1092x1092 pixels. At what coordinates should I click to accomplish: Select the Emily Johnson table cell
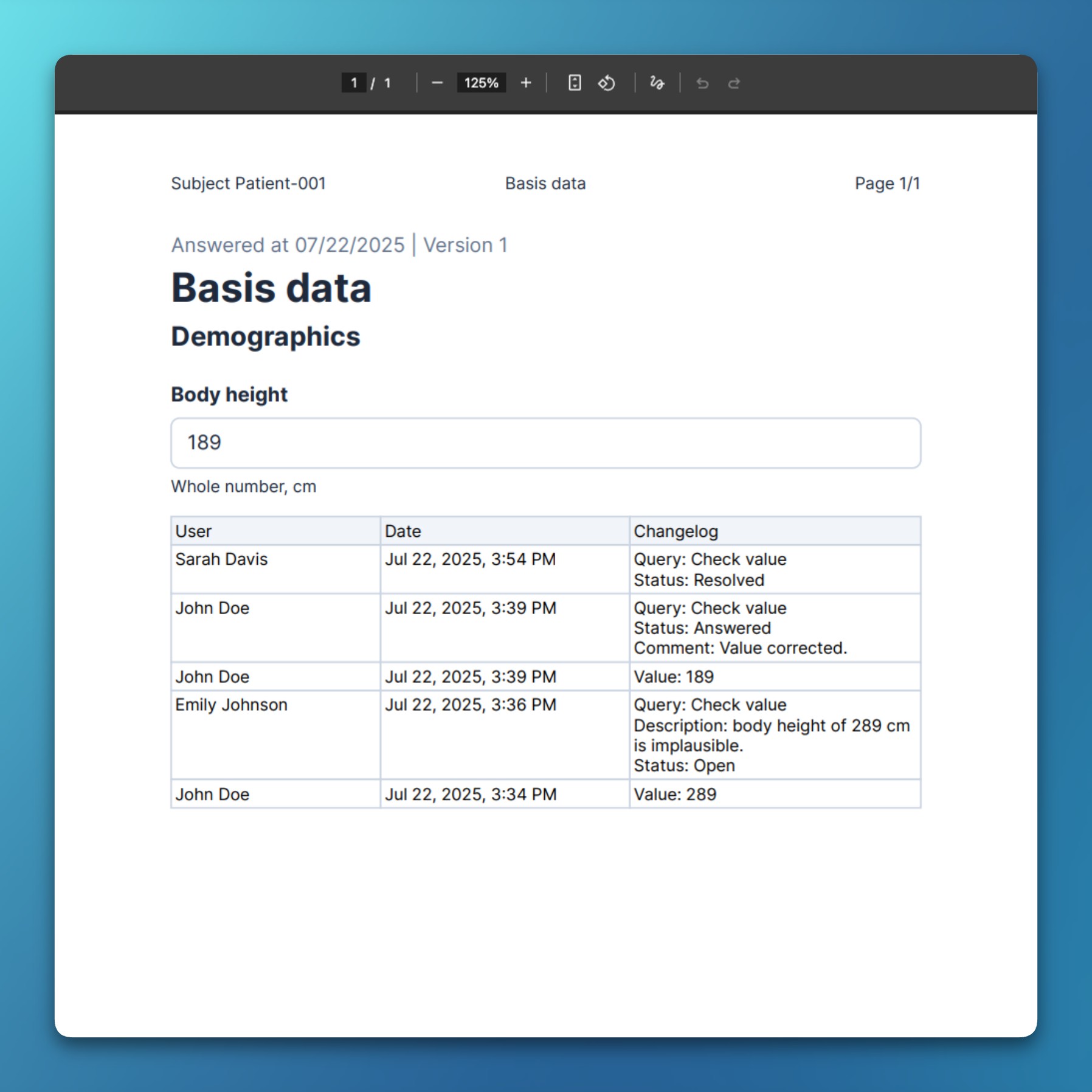click(231, 705)
